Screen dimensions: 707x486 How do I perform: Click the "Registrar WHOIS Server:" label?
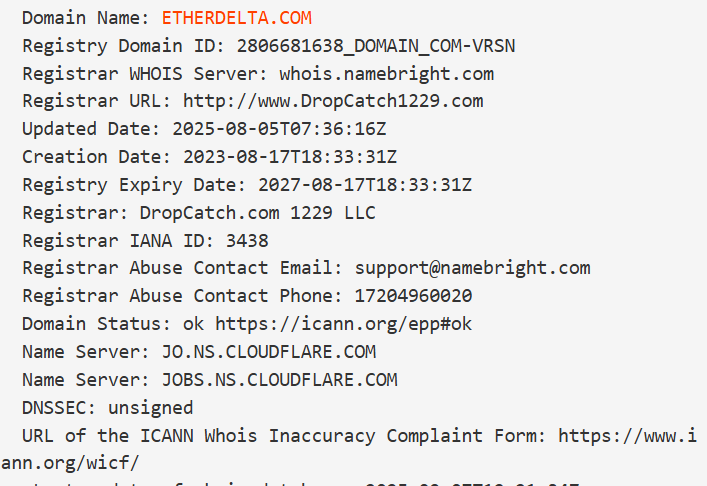(145, 74)
